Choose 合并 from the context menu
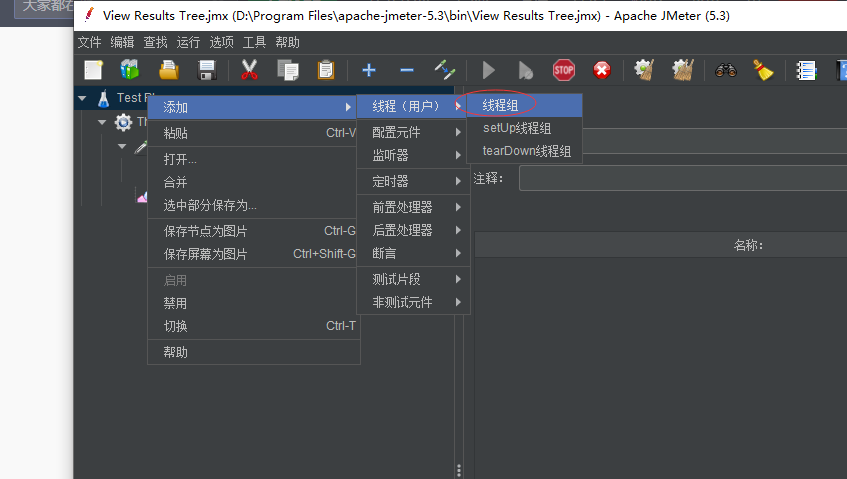Screen dimensions: 847x479 252,182
